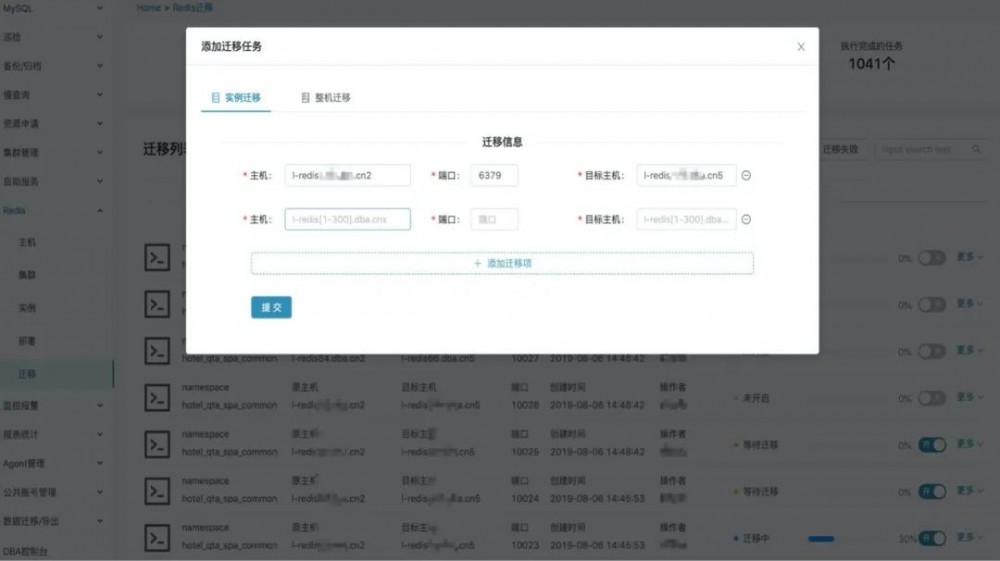The image size is (1000, 561).
Task: Select 迁移 under Redis menu
Action: coord(56,374)
